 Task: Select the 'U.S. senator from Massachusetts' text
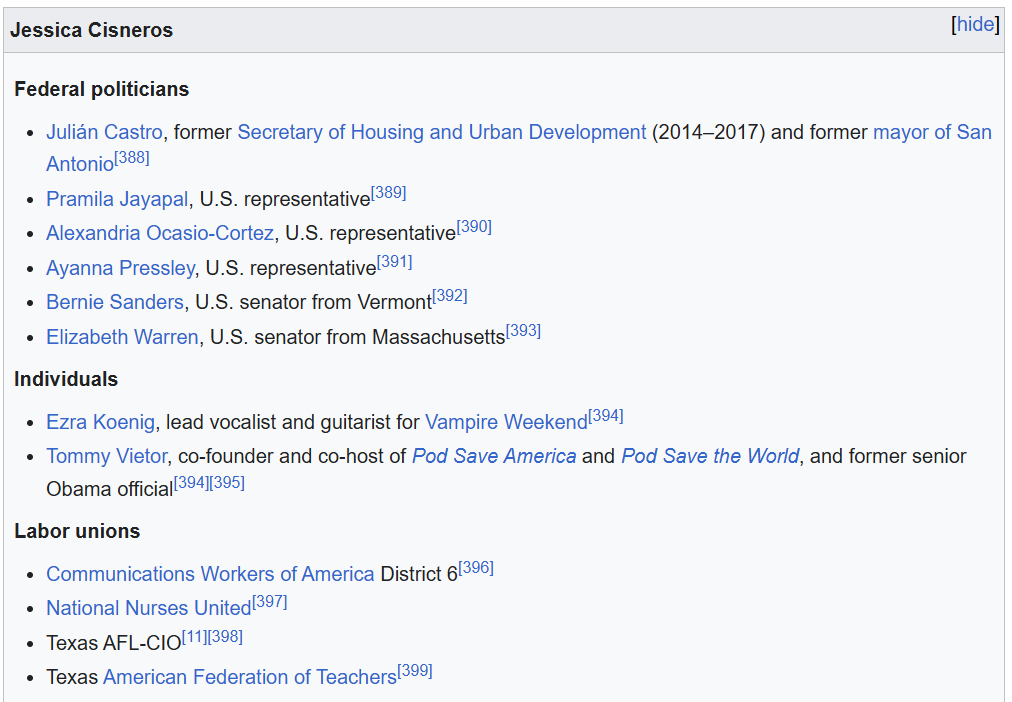[x=358, y=337]
